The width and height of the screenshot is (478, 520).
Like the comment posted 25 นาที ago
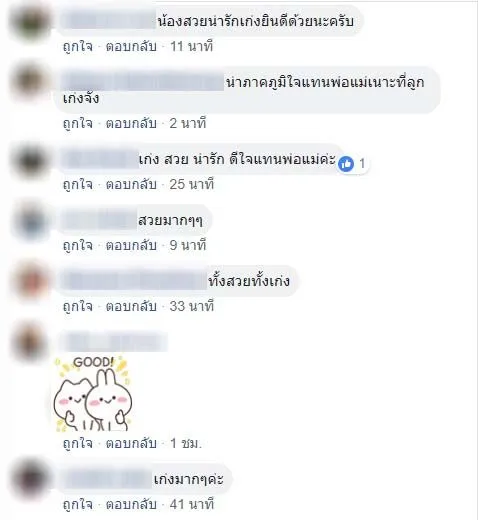click(x=78, y=184)
